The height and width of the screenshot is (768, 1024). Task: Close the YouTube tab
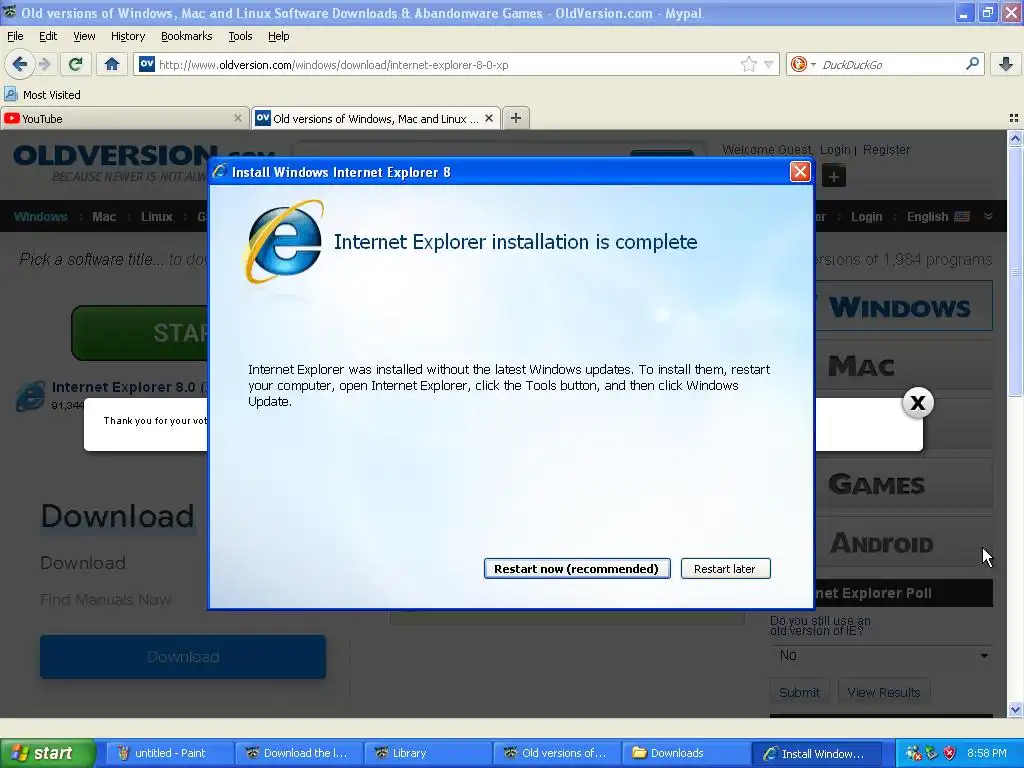[238, 118]
